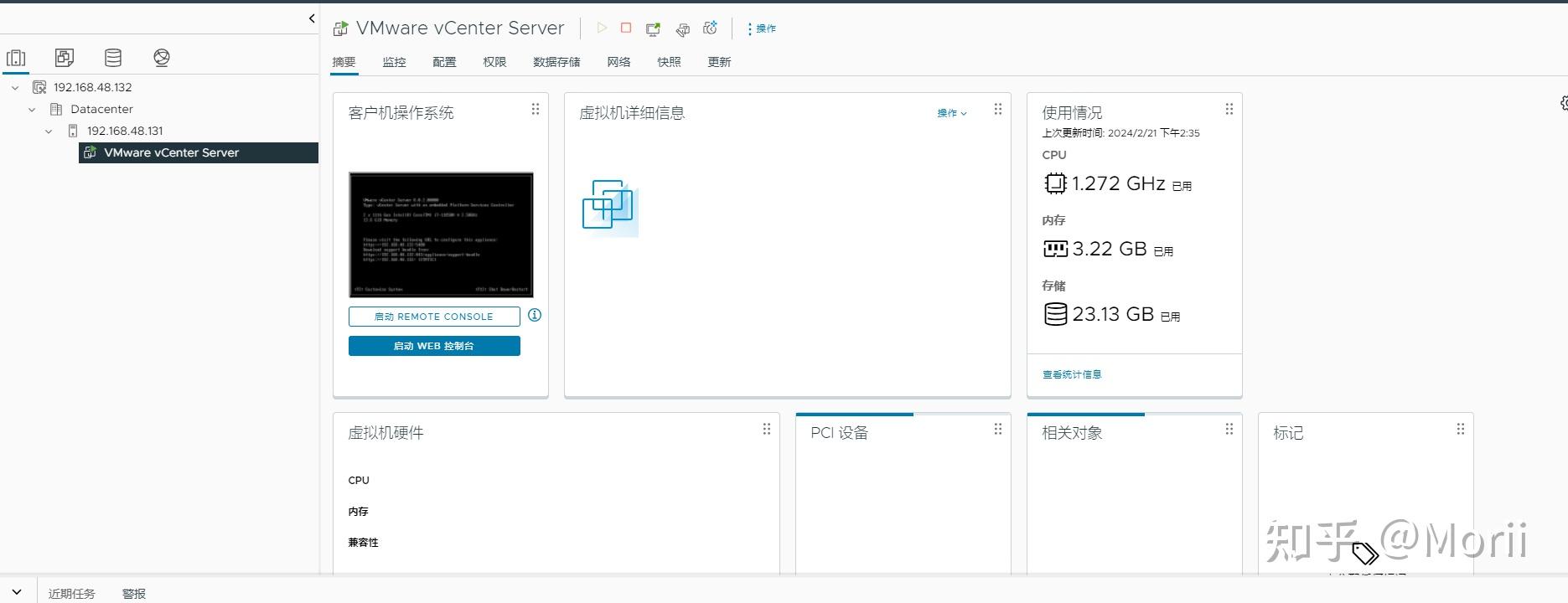Open the 查看统计信息 link
1568x603 pixels.
(x=1072, y=374)
